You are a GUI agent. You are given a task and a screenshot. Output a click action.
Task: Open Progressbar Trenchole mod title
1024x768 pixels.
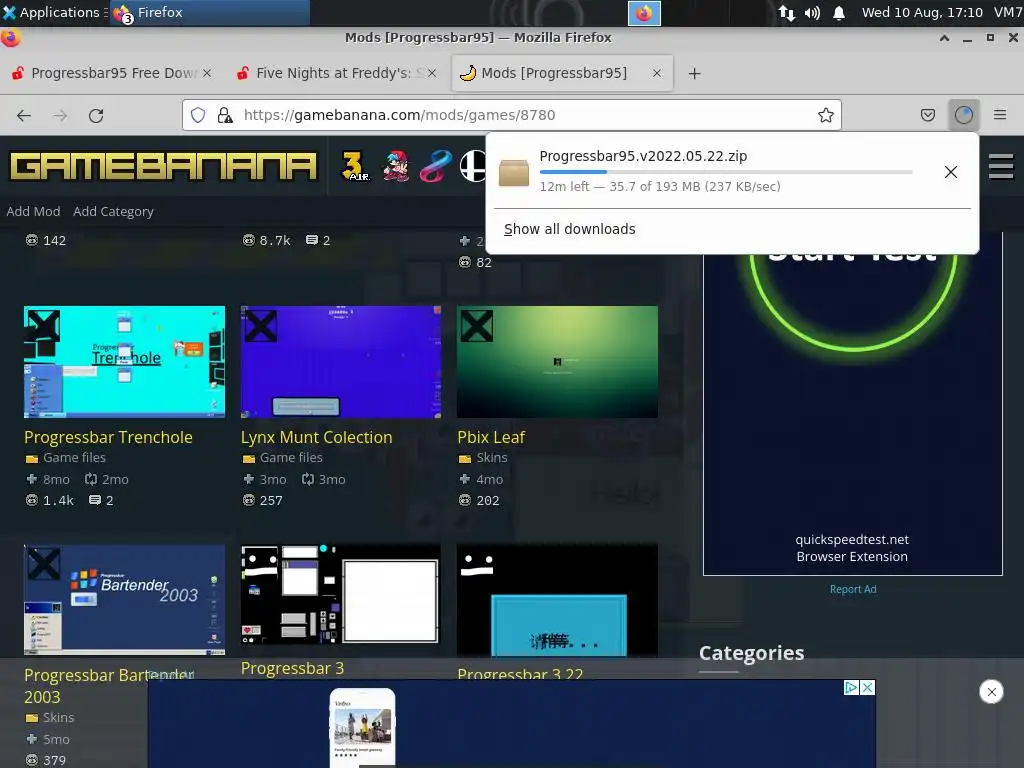point(108,437)
